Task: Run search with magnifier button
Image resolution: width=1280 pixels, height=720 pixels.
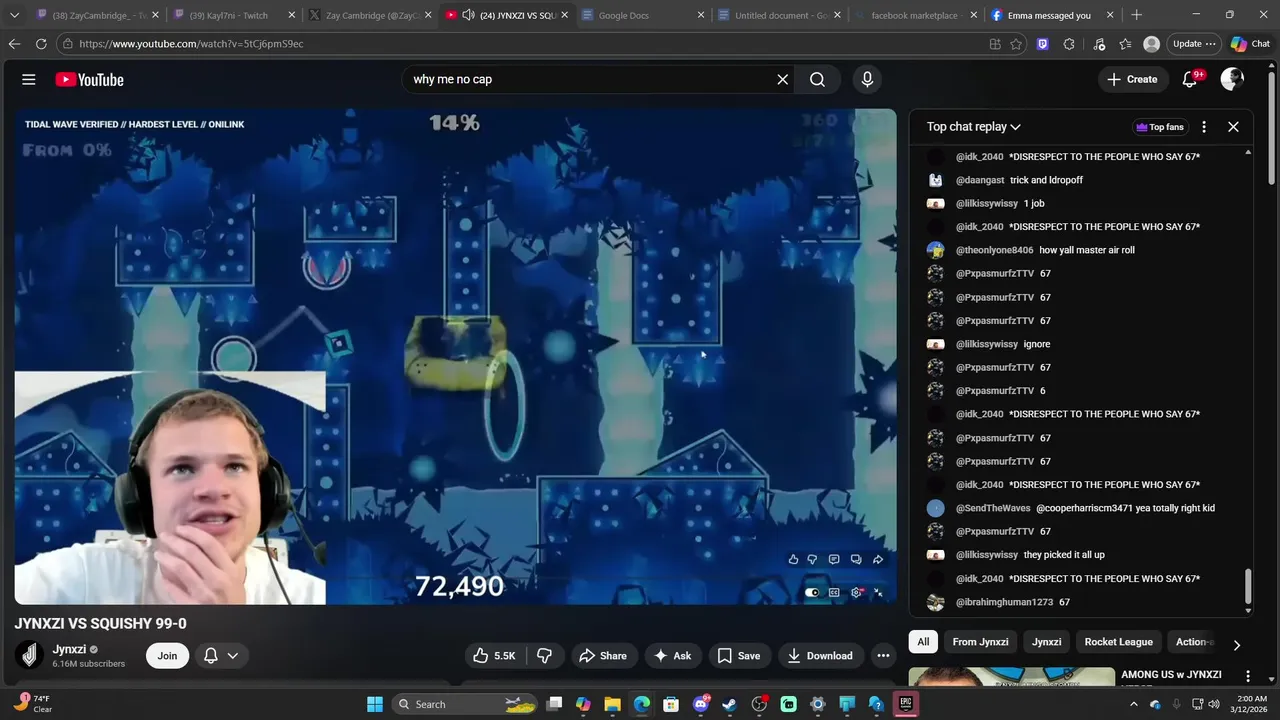Action: pos(817,79)
